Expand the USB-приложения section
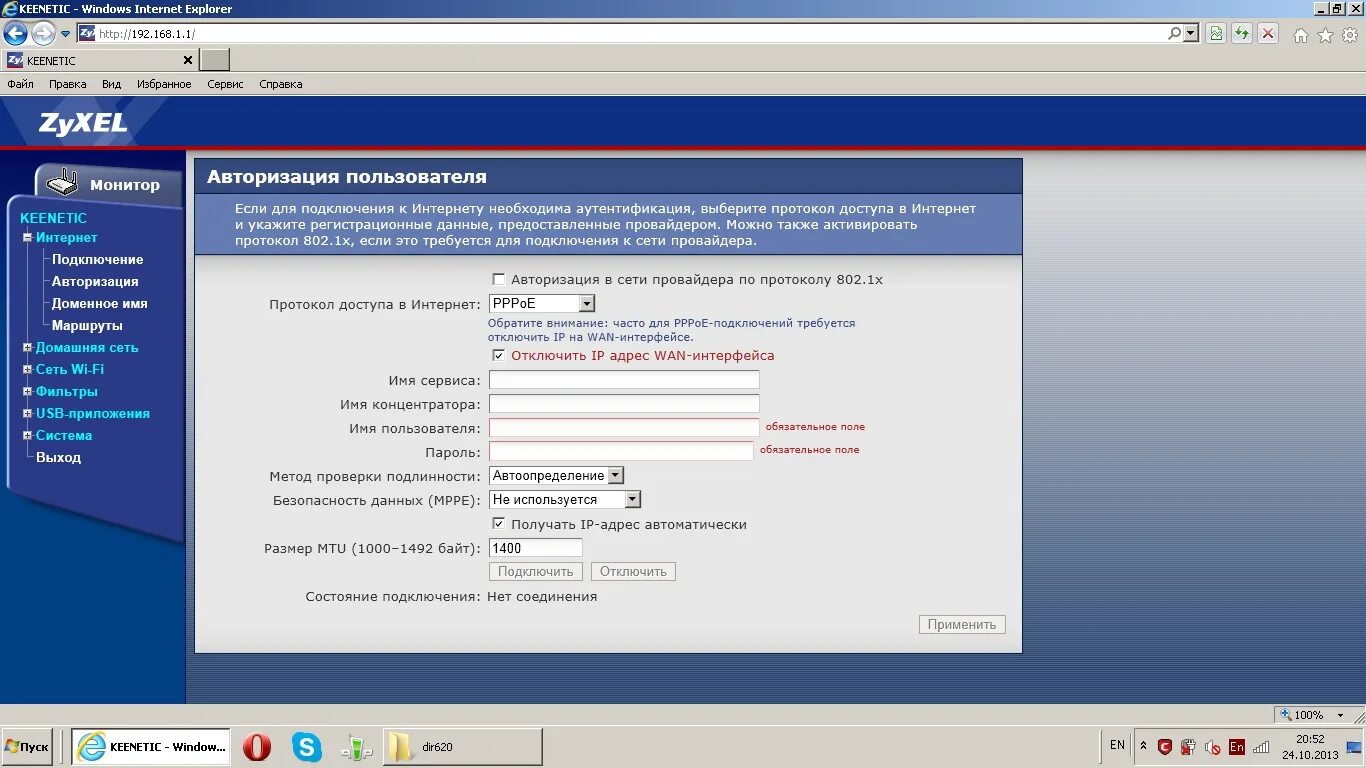 point(28,414)
